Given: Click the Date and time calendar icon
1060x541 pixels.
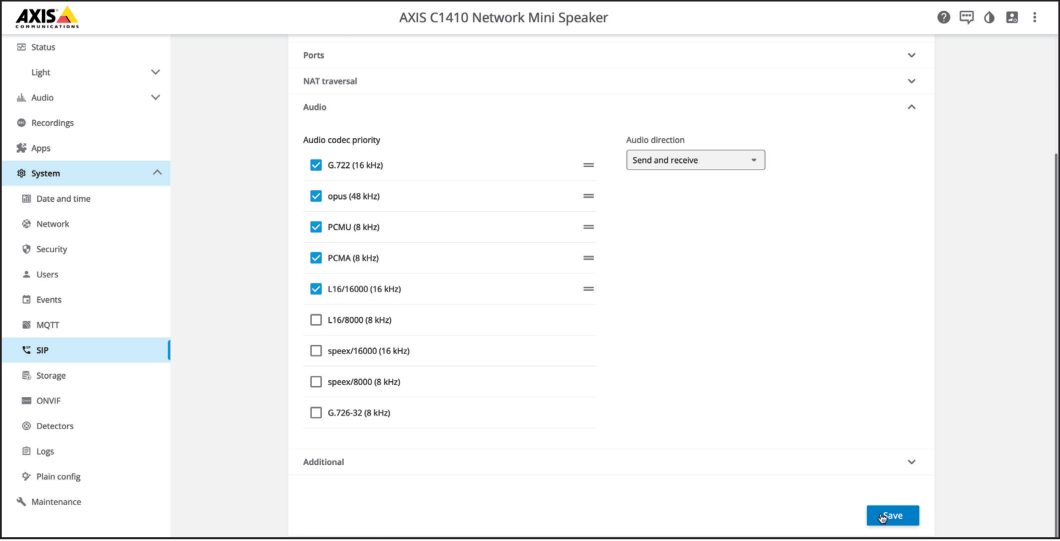Looking at the screenshot, I should click(x=26, y=199).
